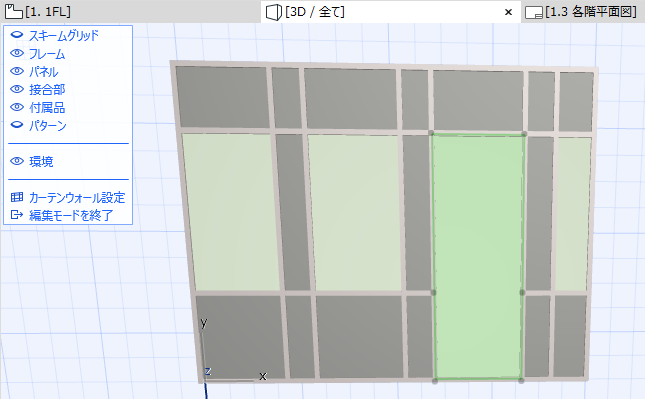Click the top-left gray panel of curtain wall
The image size is (645, 399).
coord(222,97)
